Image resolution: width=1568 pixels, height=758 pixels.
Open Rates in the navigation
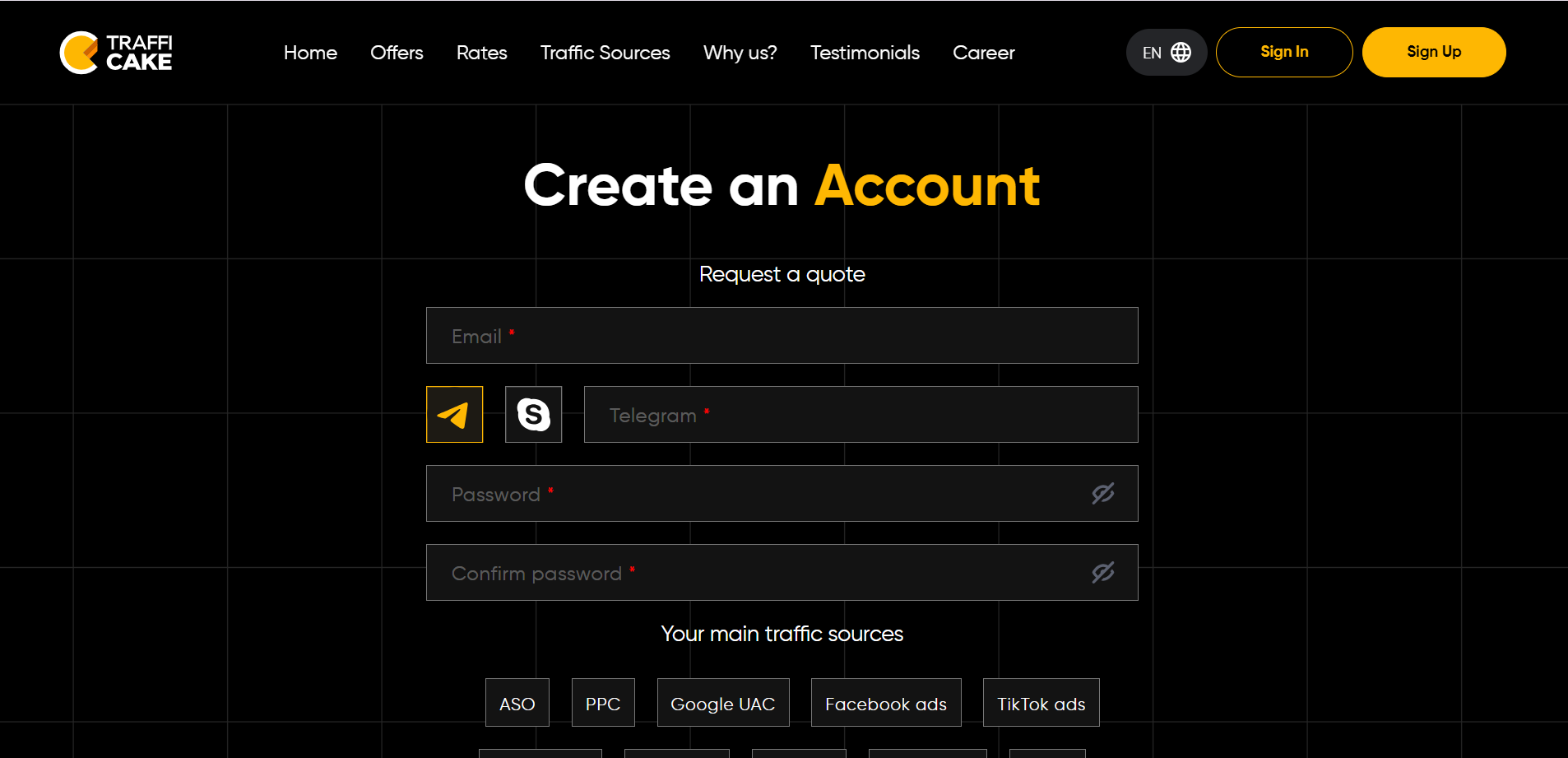(481, 53)
